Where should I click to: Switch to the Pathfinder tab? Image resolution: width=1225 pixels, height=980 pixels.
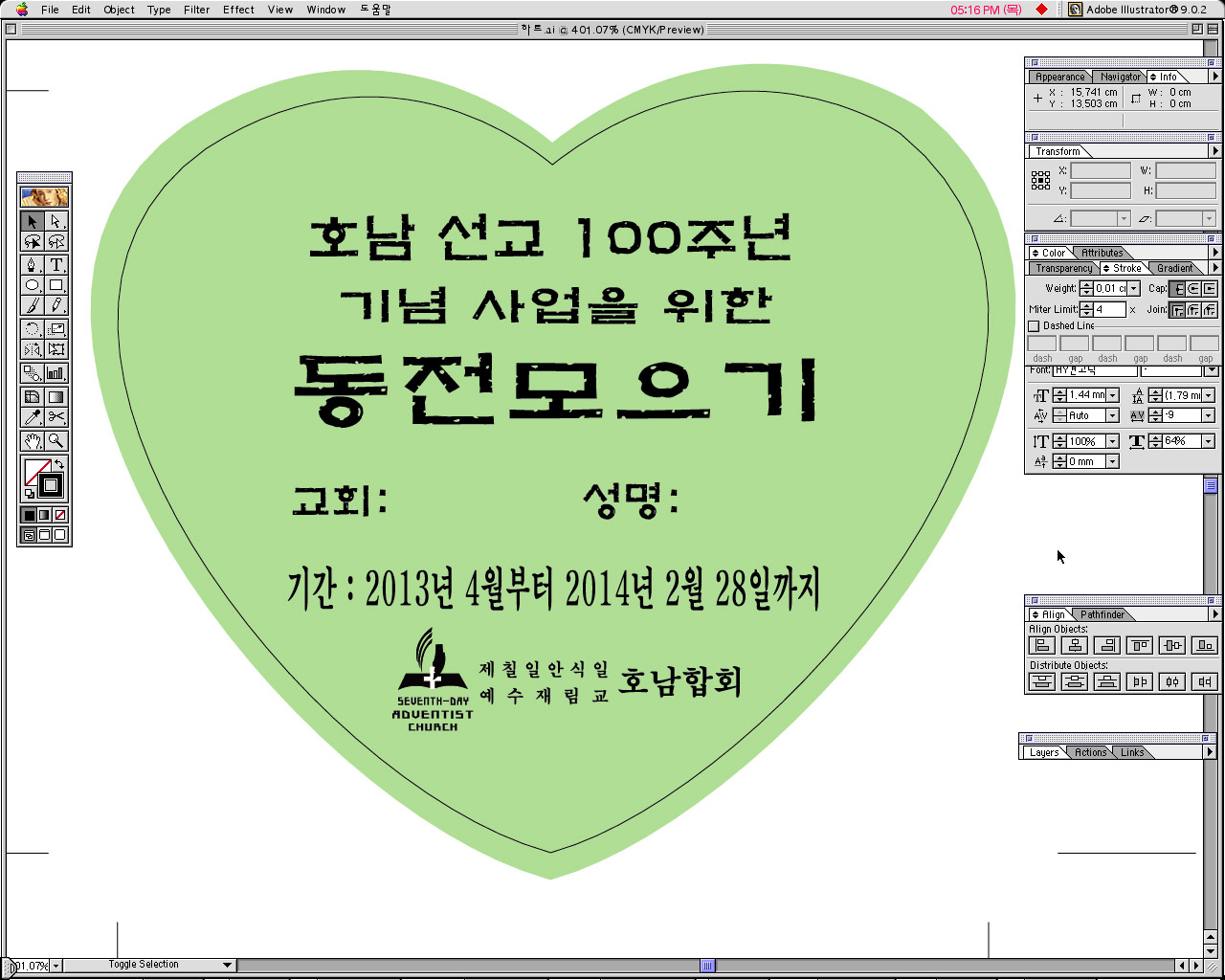click(x=1102, y=614)
